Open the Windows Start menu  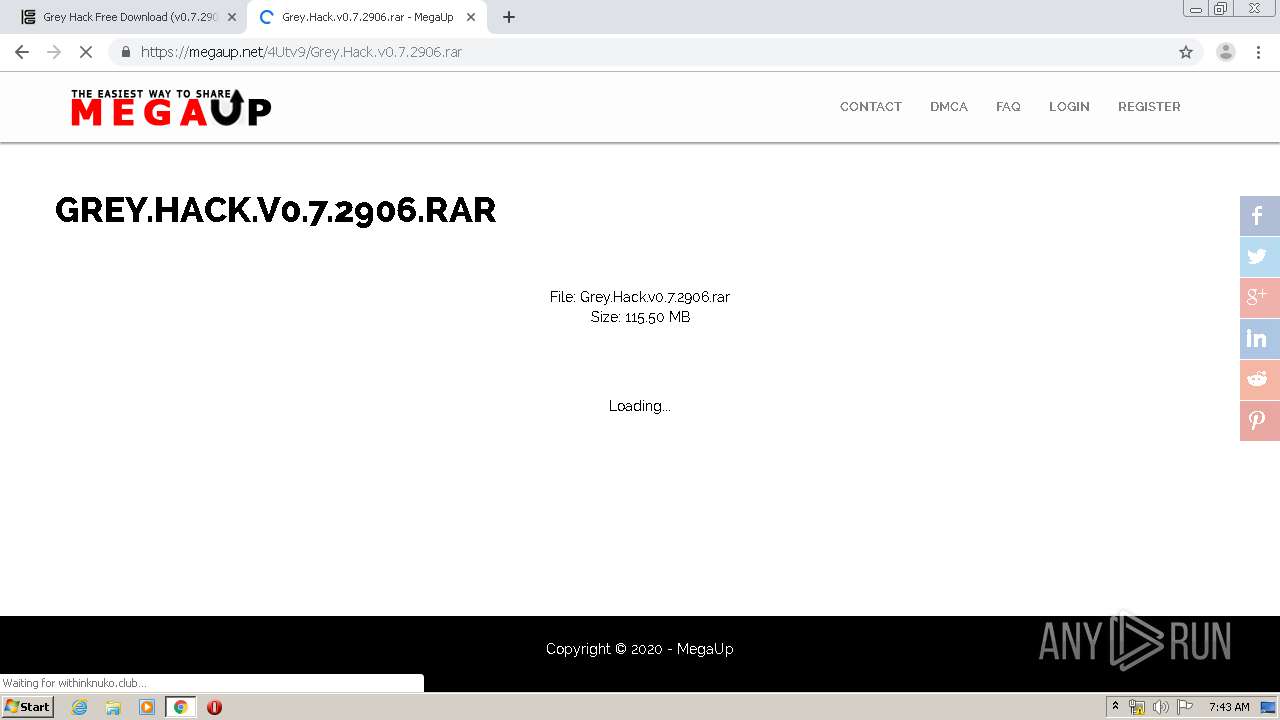(x=28, y=707)
